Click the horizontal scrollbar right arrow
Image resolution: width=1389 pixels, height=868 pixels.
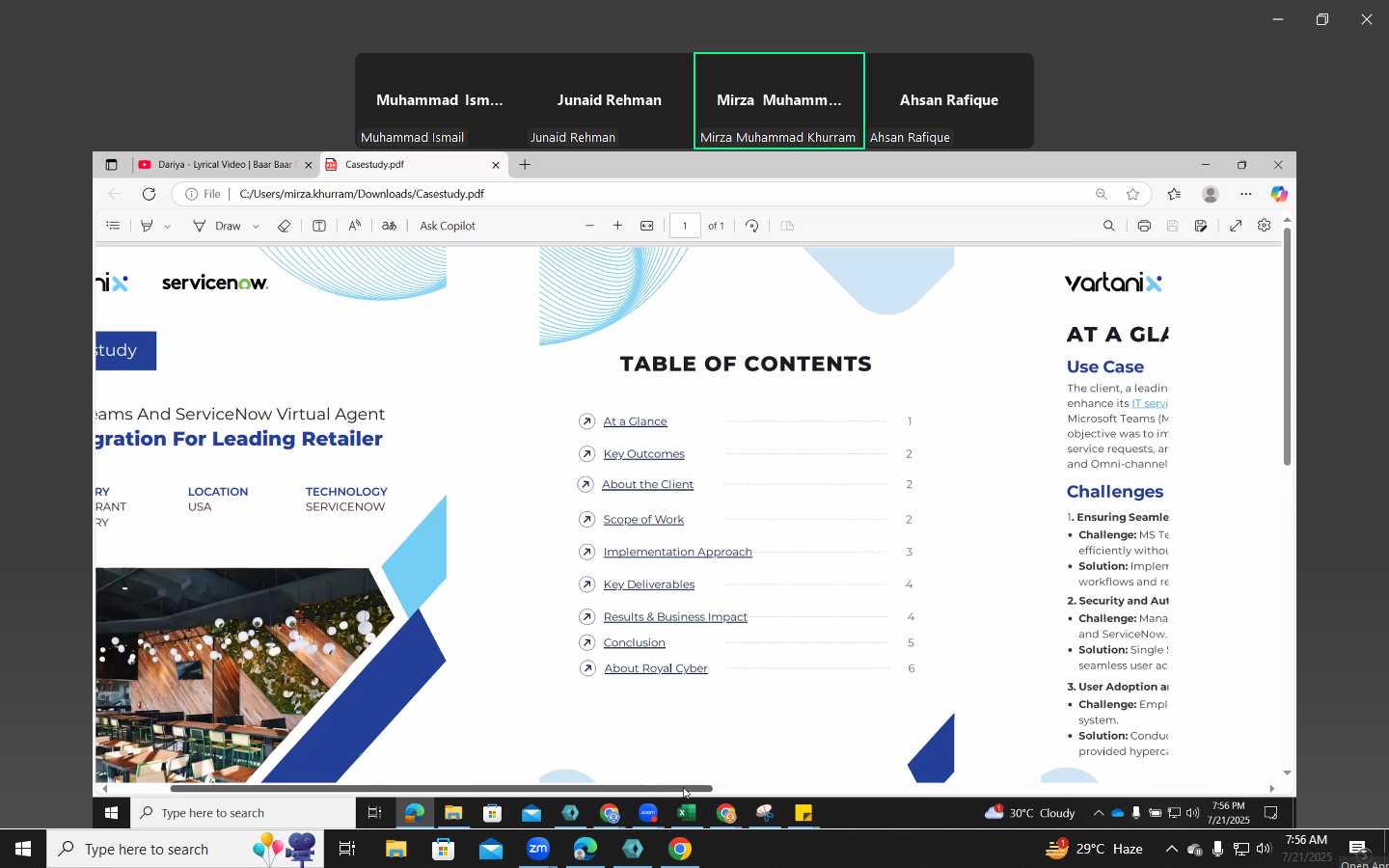tap(1272, 789)
